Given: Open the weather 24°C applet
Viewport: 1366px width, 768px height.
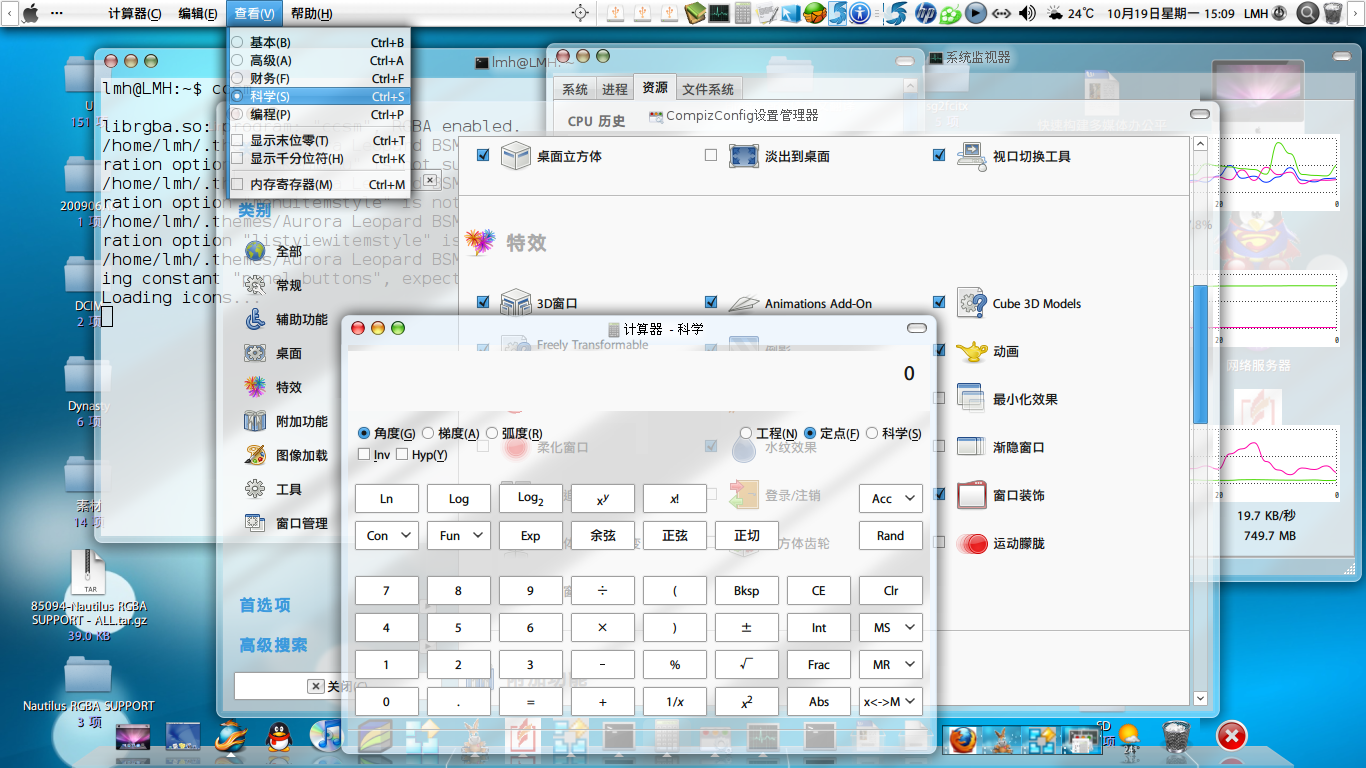Looking at the screenshot, I should (x=1071, y=13).
